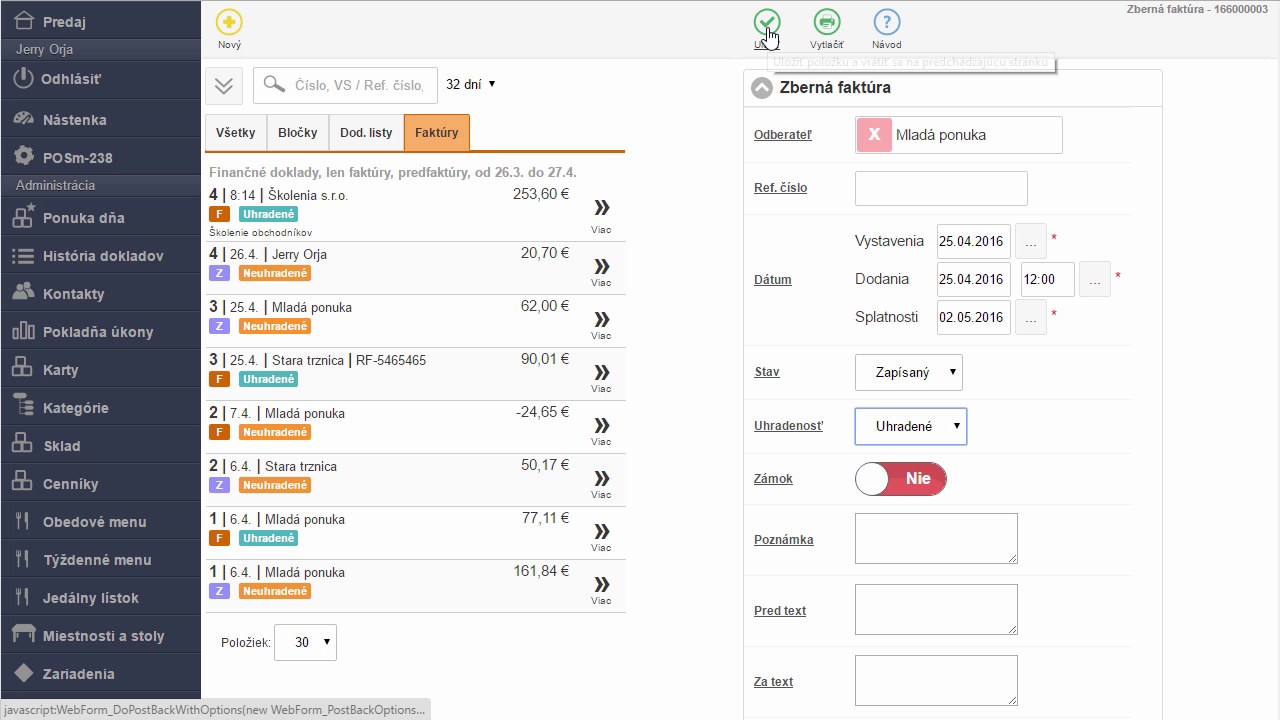
Task: Click the Pred text label link
Action: [x=780, y=611]
